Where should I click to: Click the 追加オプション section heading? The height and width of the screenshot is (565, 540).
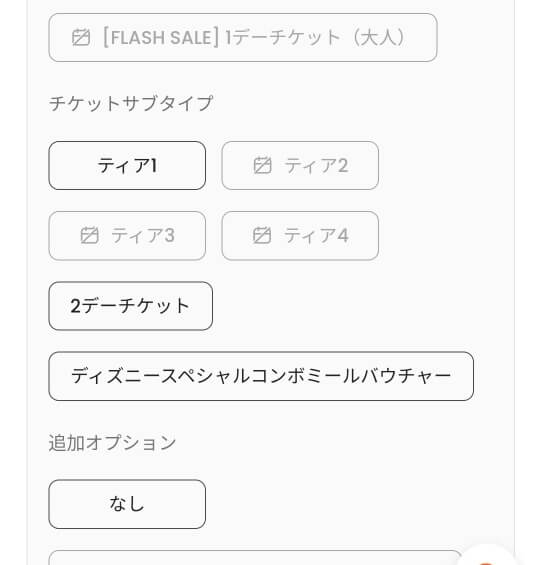tap(112, 443)
